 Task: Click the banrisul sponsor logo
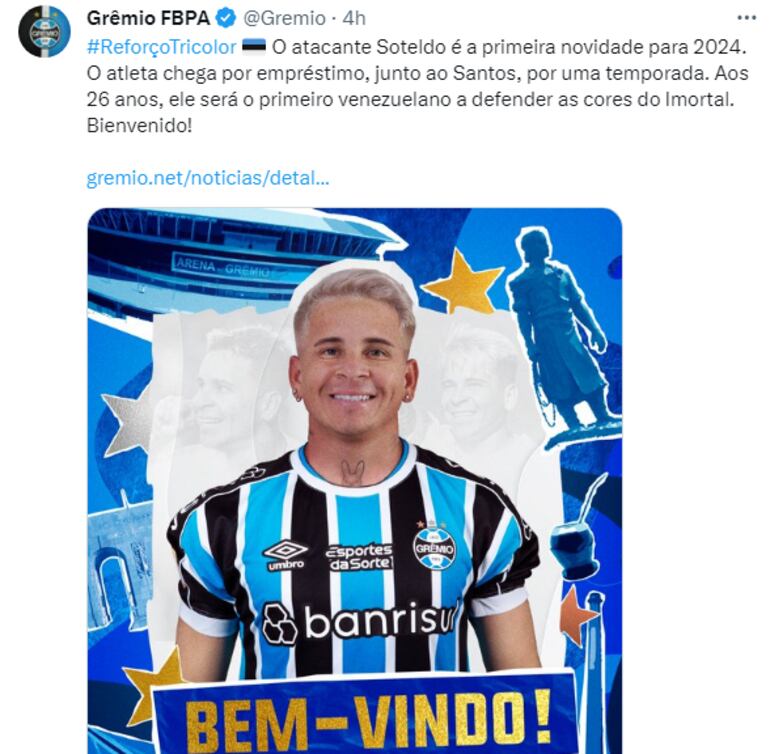[x=361, y=622]
